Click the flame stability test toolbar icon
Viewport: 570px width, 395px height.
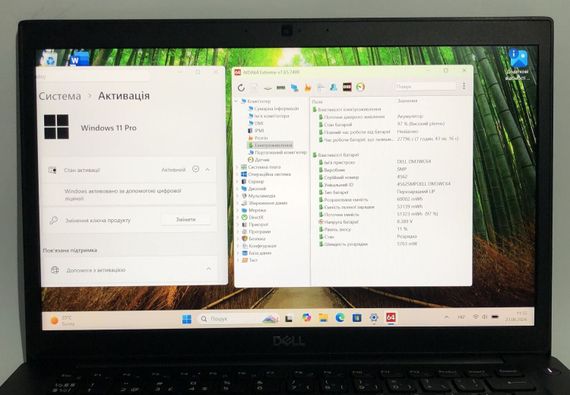pos(308,87)
